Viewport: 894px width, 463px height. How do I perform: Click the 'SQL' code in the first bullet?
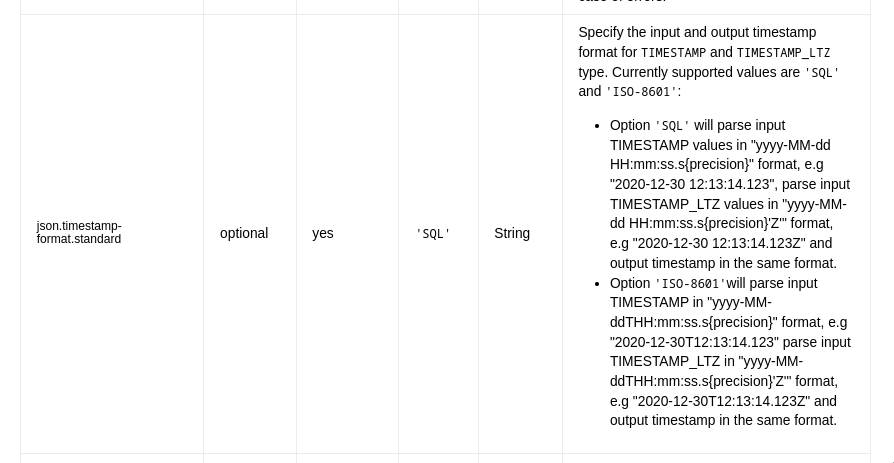pyautogui.click(x=672, y=125)
